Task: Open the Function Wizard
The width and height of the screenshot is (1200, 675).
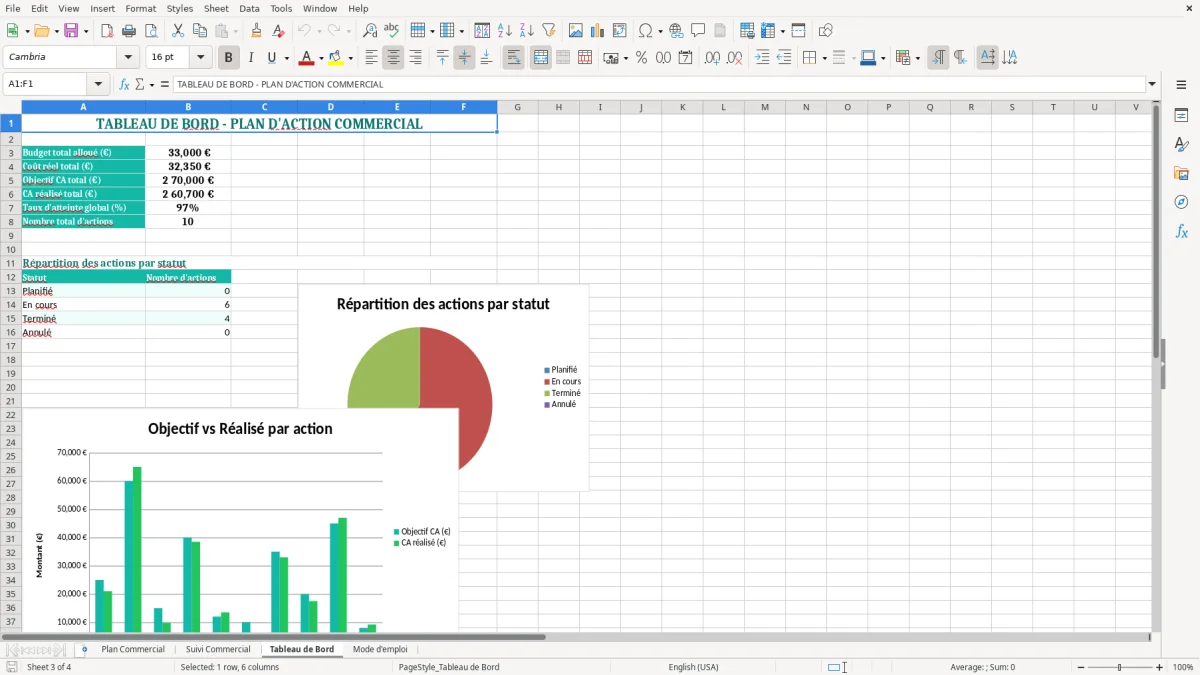Action: (124, 84)
